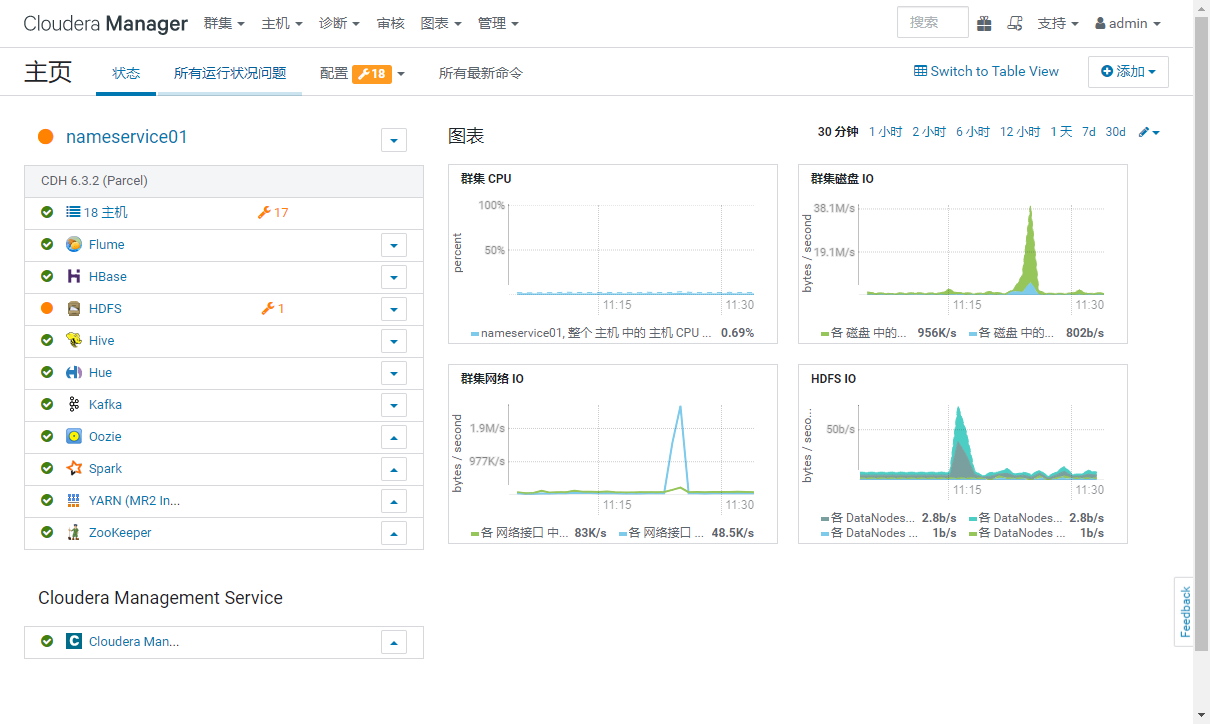The image size is (1210, 724).
Task: Open the notification bell icon
Action: click(1015, 22)
